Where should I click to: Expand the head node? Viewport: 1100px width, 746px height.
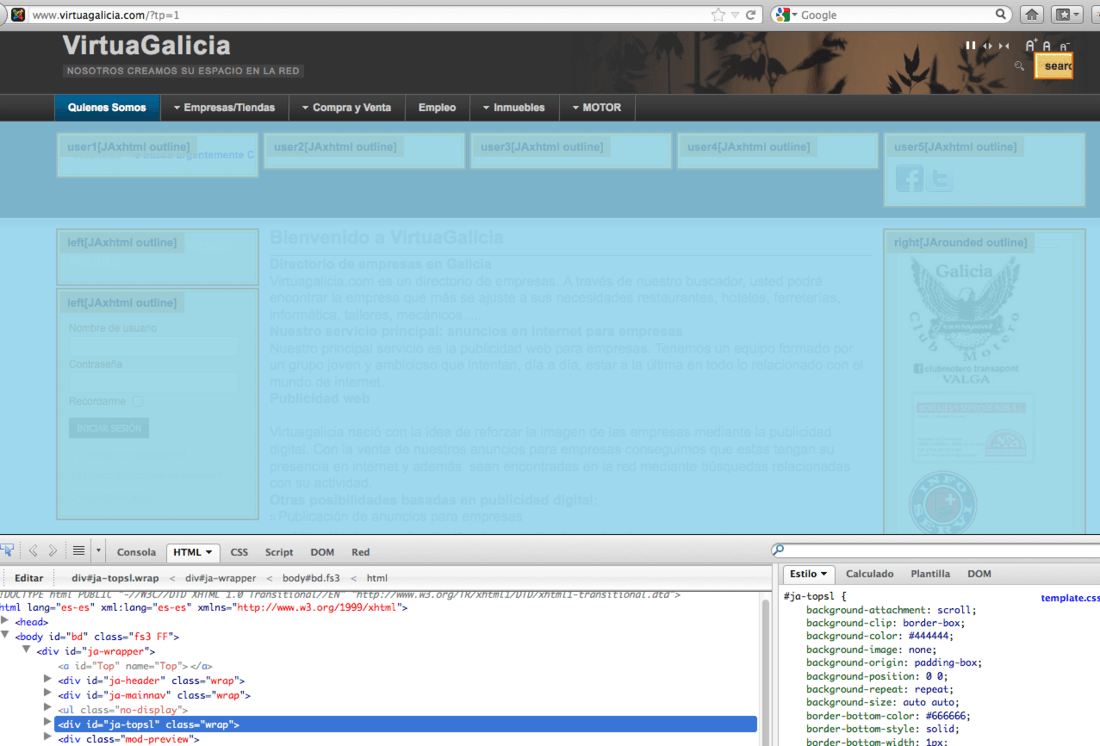5,621
